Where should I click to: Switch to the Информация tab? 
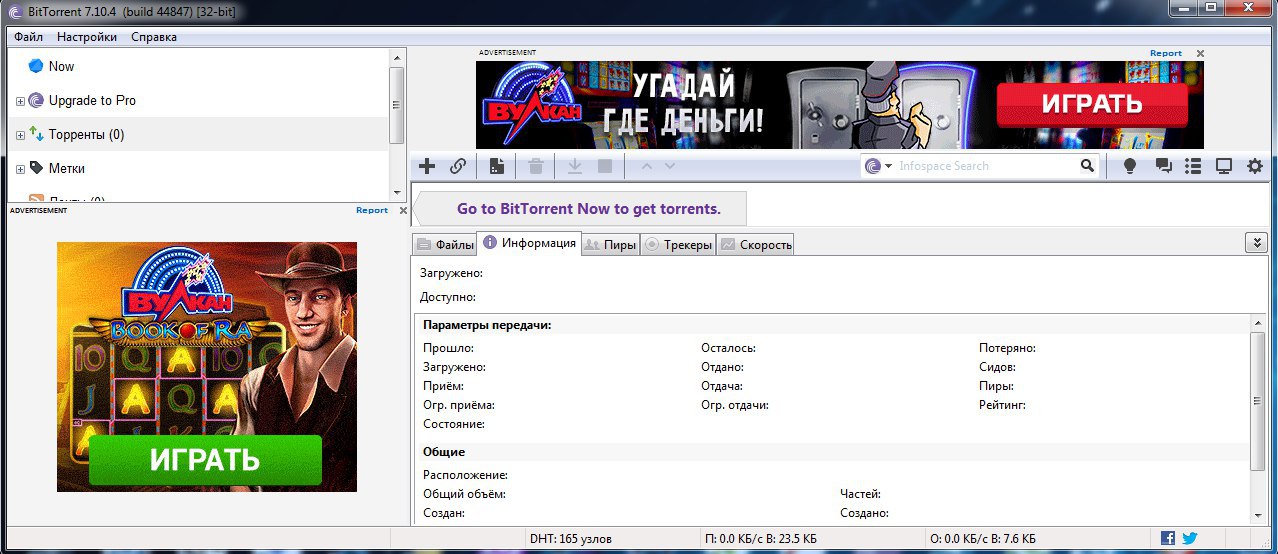click(x=529, y=242)
